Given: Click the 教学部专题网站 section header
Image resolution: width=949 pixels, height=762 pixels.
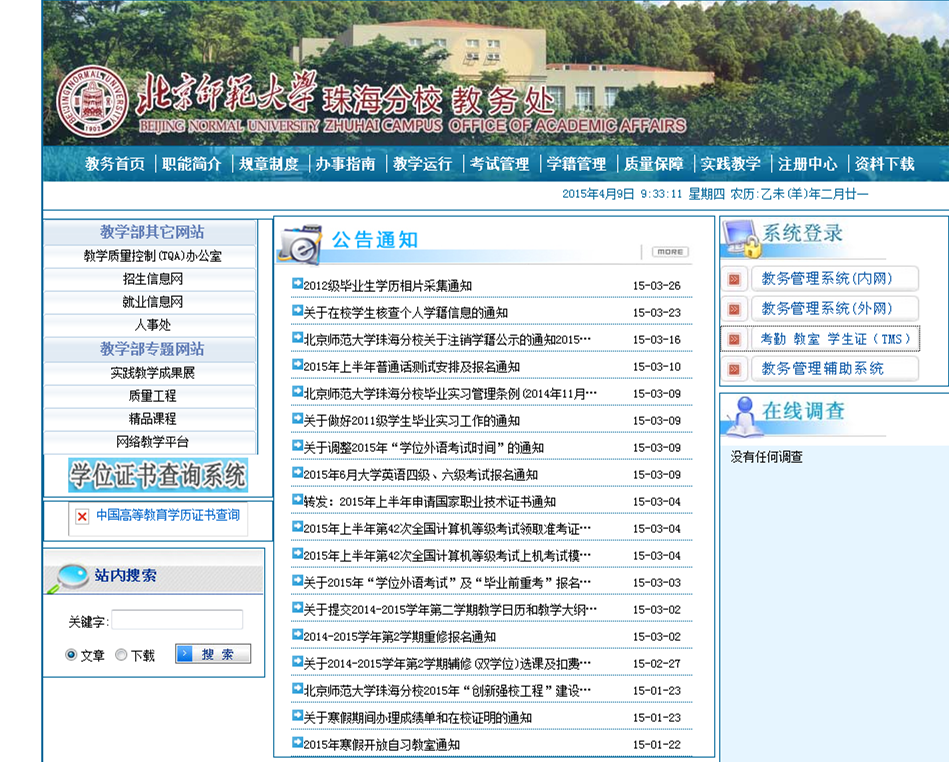Looking at the screenshot, I should (x=152, y=349).
